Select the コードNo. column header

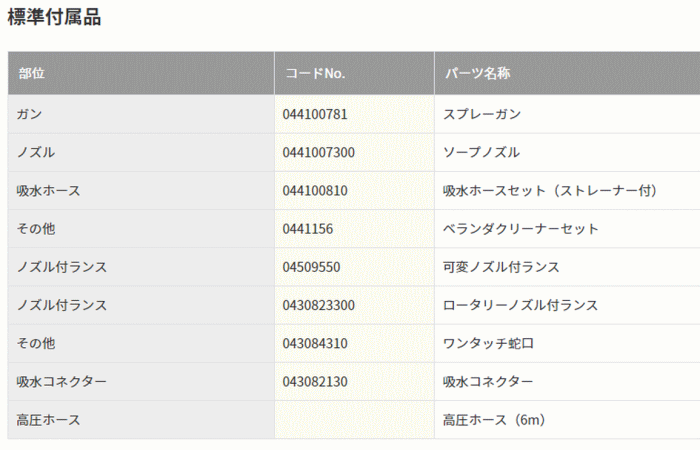tap(314, 73)
